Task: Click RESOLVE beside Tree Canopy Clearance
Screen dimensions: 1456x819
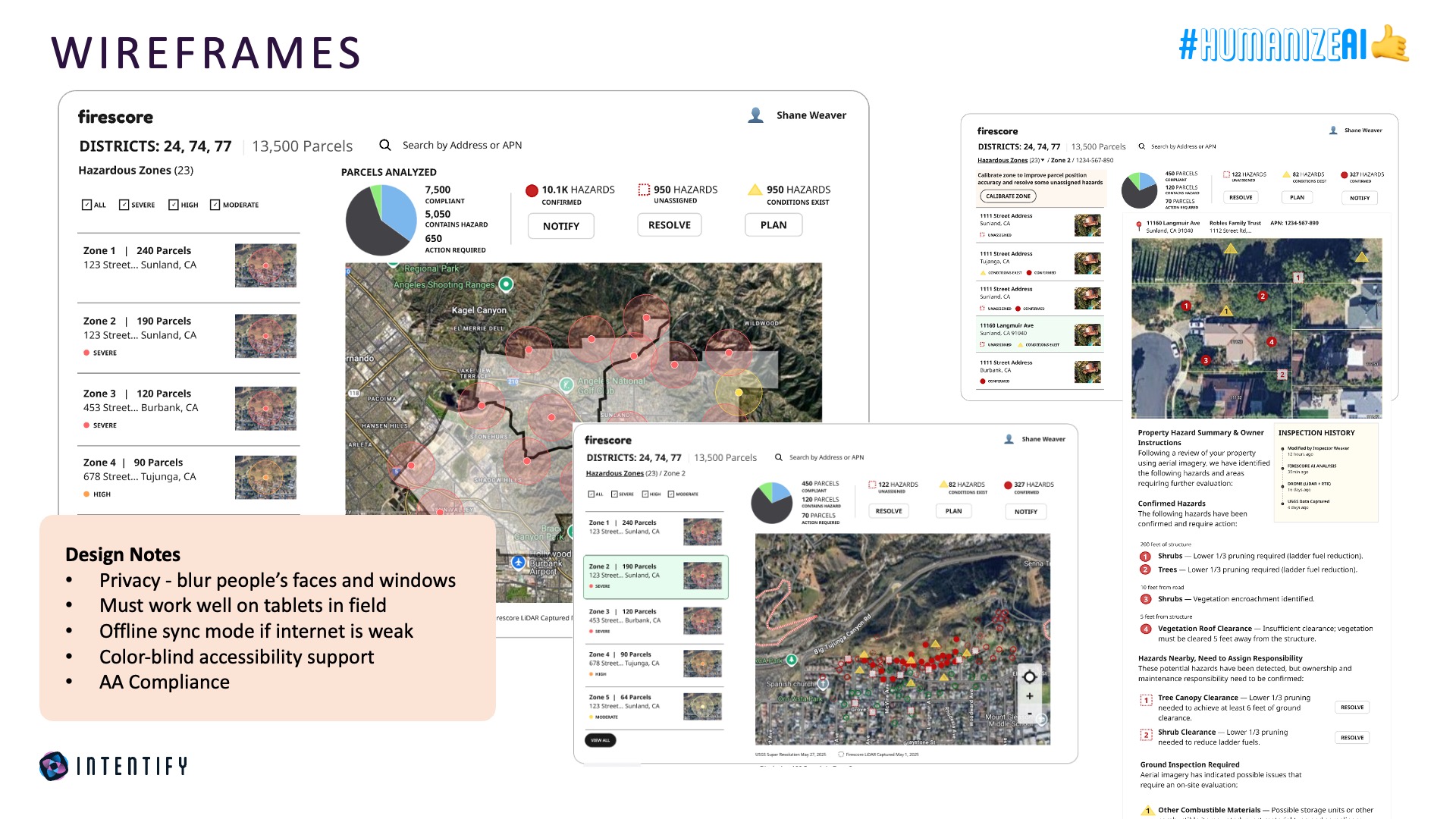Action: [x=1352, y=708]
